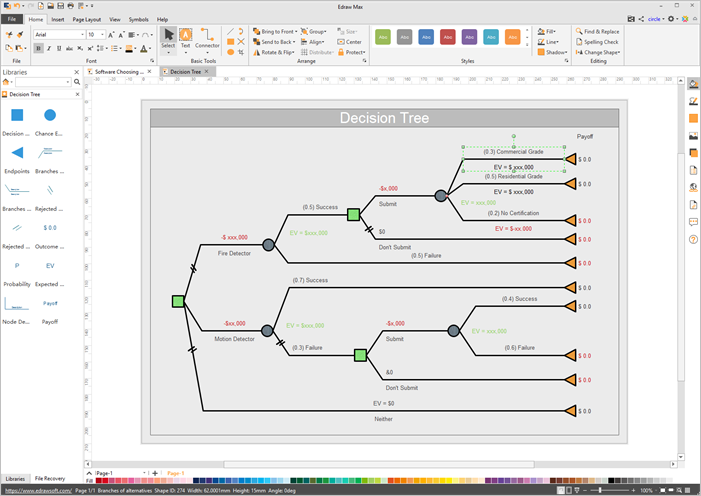Expand the Fill dropdown
The image size is (701, 496).
coord(555,32)
